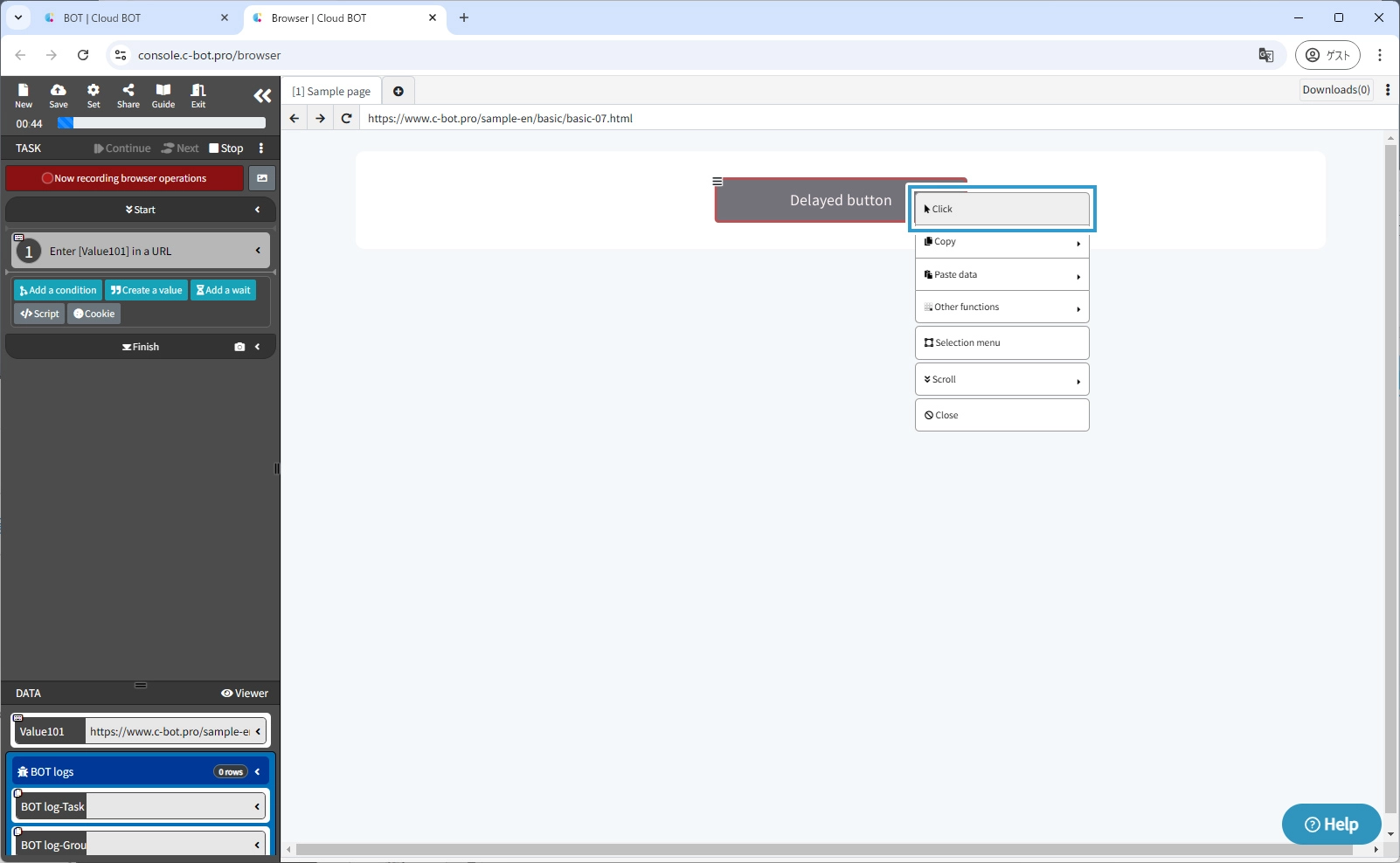Click the Save cloud icon
Viewport: 1400px width, 863px height.
[x=59, y=95]
